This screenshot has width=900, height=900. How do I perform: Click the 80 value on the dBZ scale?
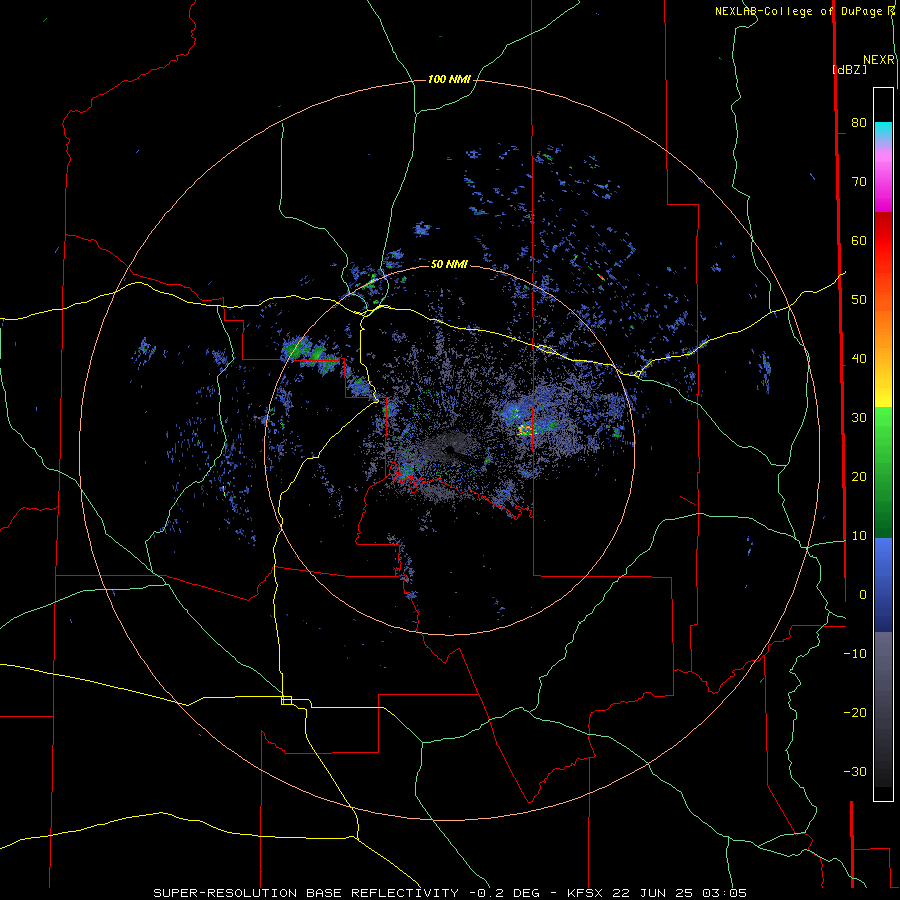pos(859,123)
